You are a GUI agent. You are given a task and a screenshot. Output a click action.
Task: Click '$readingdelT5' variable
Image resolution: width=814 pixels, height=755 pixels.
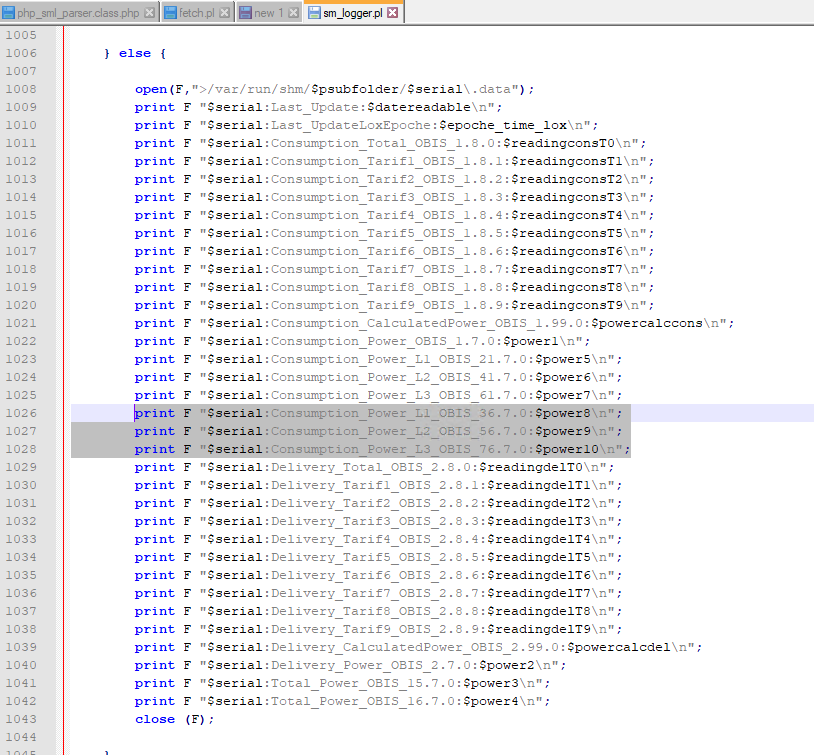click(539, 558)
